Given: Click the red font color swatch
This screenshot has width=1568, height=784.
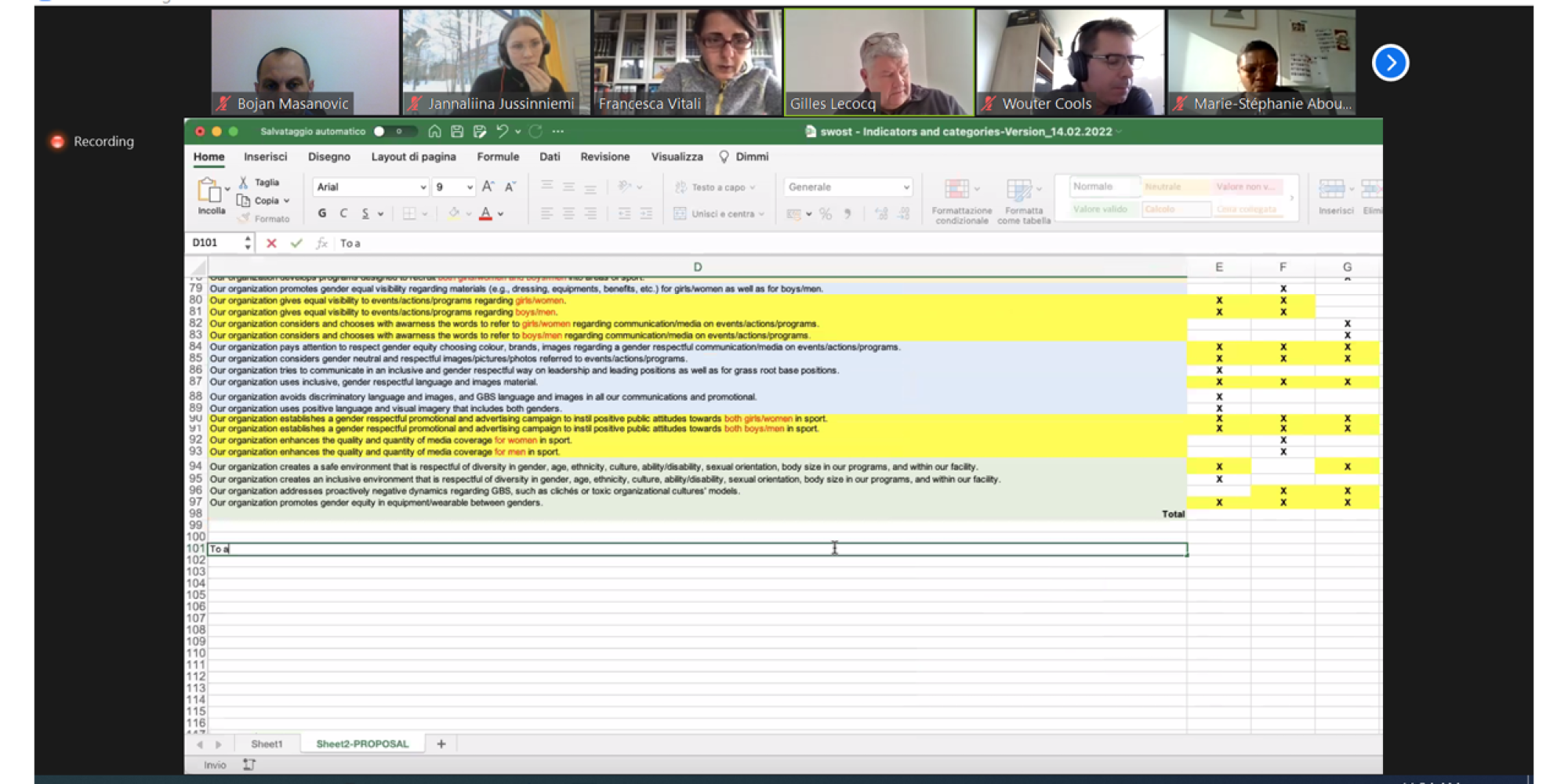Looking at the screenshot, I should [x=485, y=213].
